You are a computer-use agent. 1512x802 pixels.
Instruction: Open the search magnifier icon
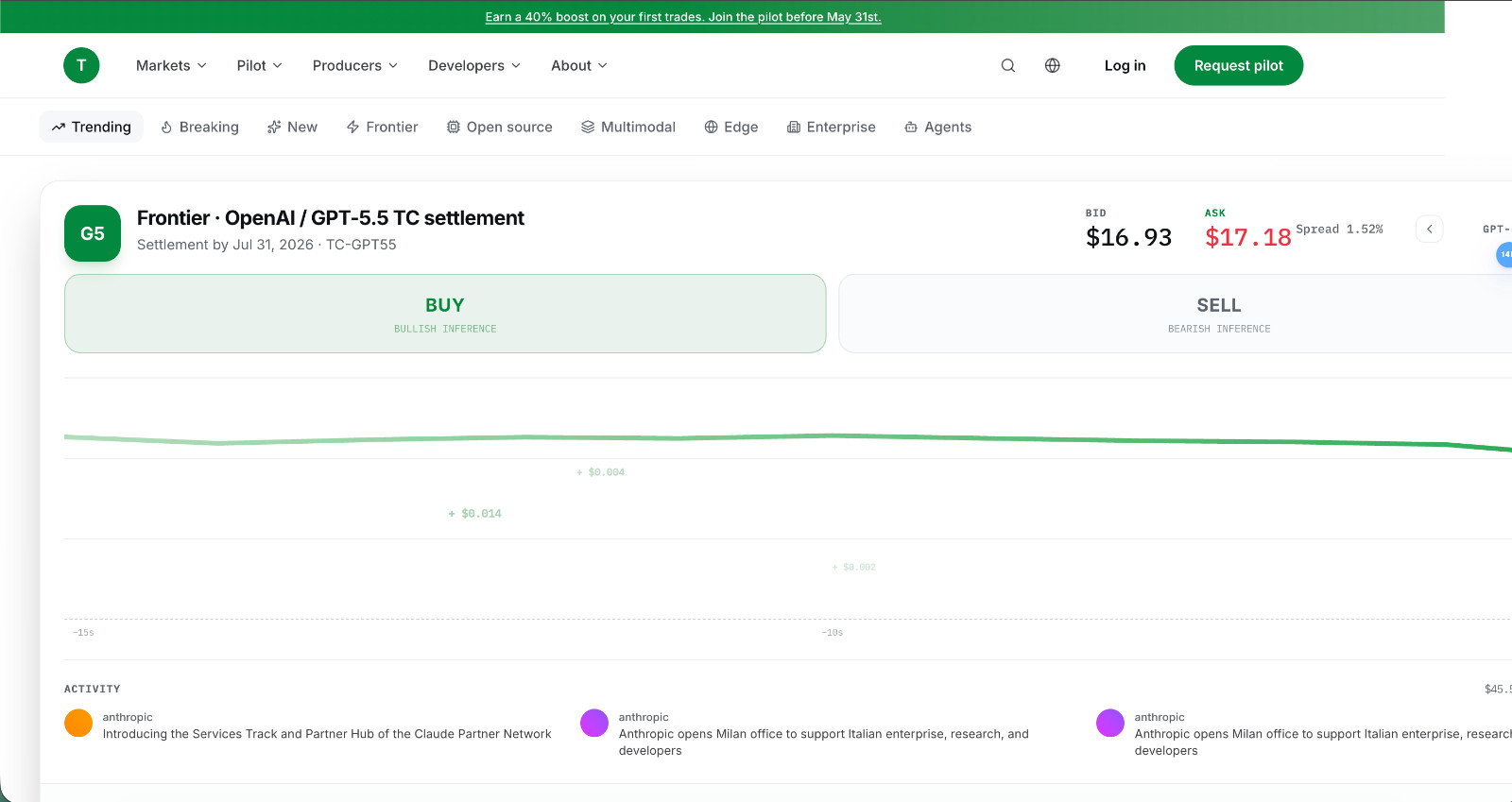(1008, 65)
